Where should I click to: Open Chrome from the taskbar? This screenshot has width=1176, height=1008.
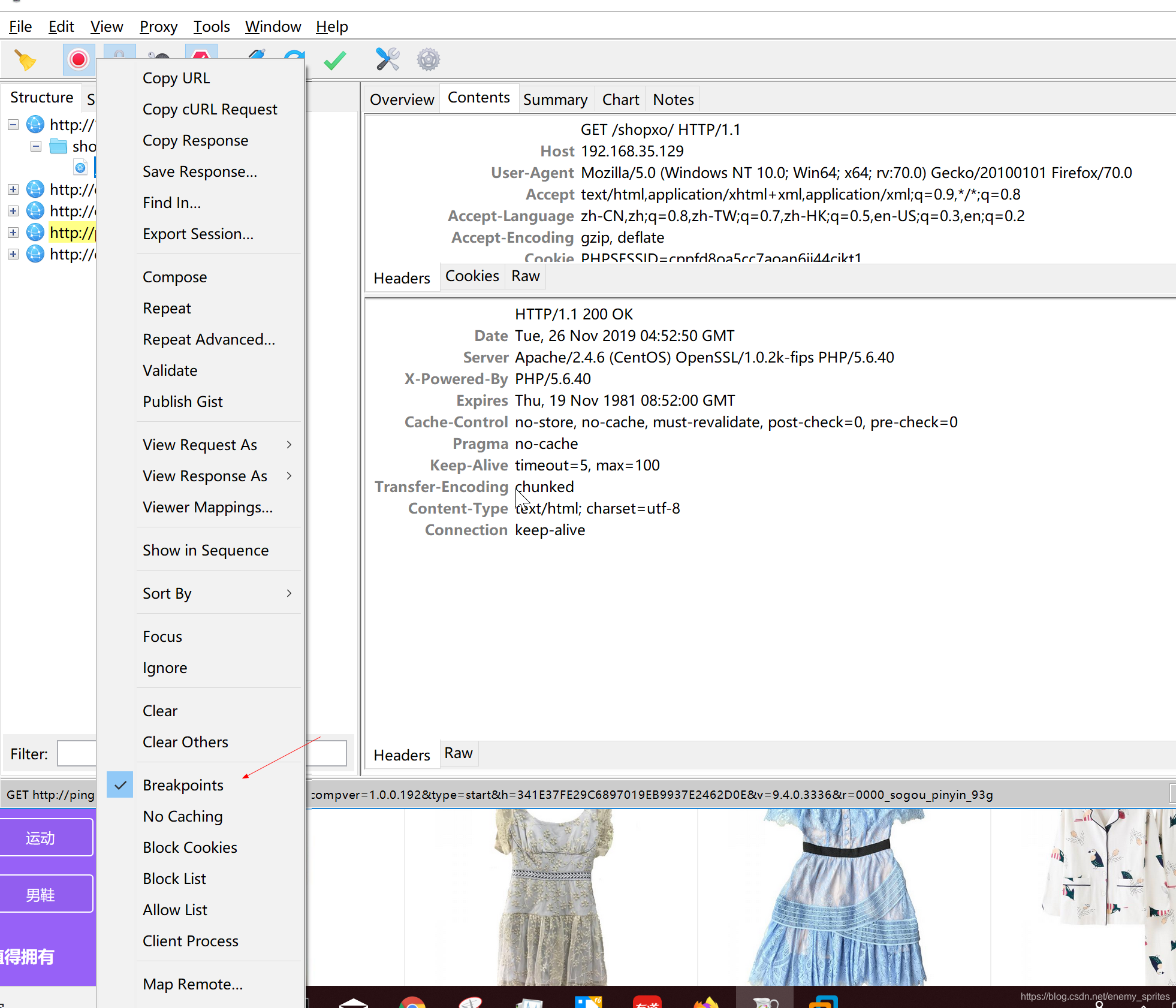pyautogui.click(x=412, y=1002)
